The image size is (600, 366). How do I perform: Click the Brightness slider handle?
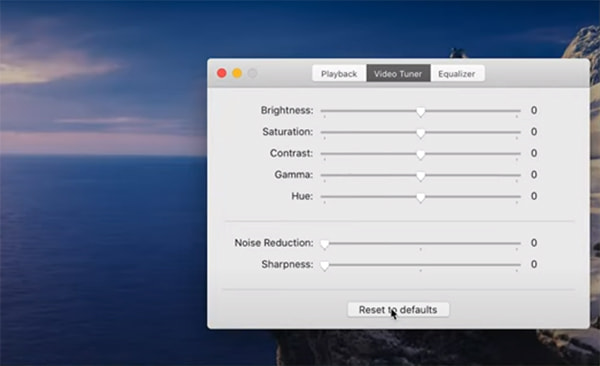pyautogui.click(x=421, y=111)
